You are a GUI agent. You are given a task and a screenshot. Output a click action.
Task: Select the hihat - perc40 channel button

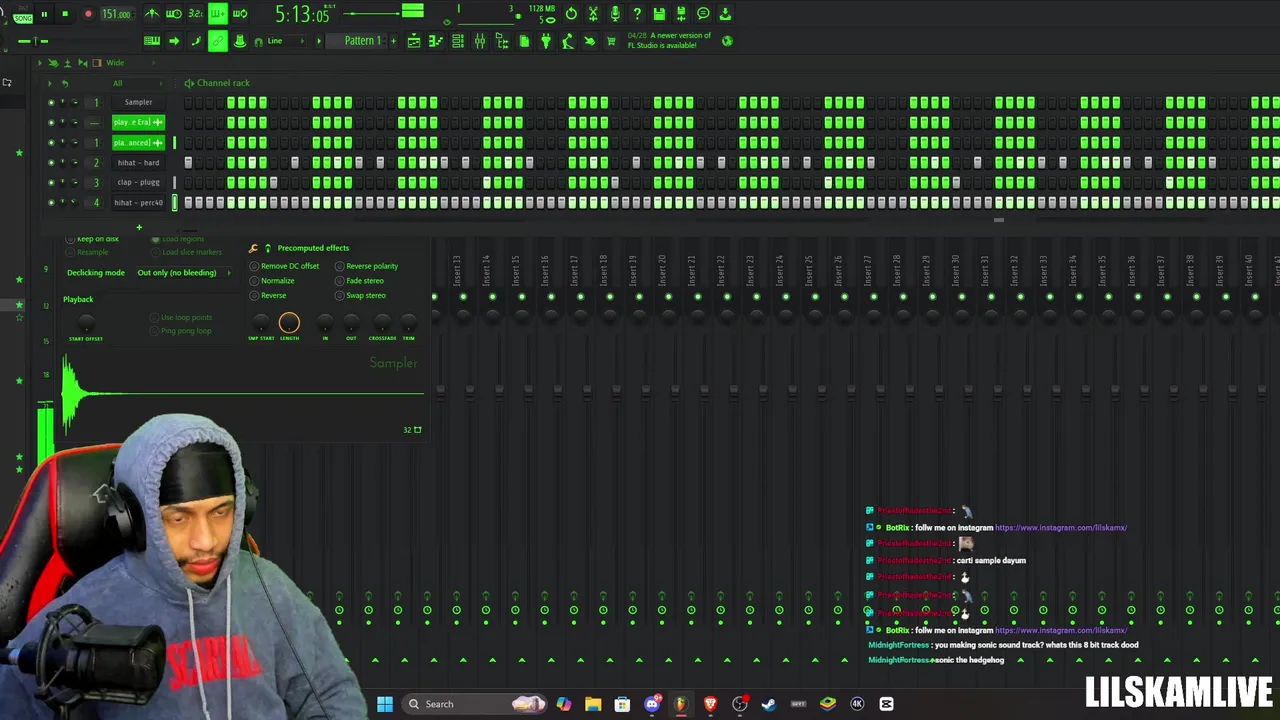click(138, 202)
